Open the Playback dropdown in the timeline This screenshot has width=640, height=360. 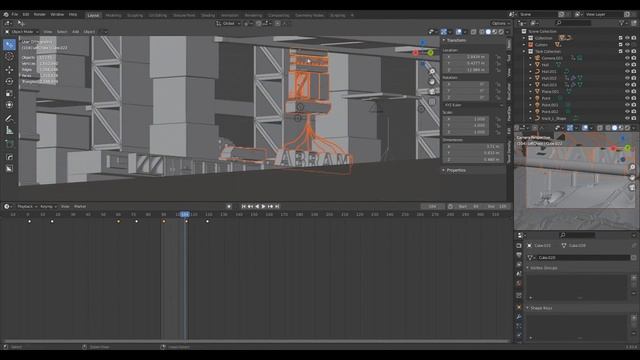tap(27, 207)
